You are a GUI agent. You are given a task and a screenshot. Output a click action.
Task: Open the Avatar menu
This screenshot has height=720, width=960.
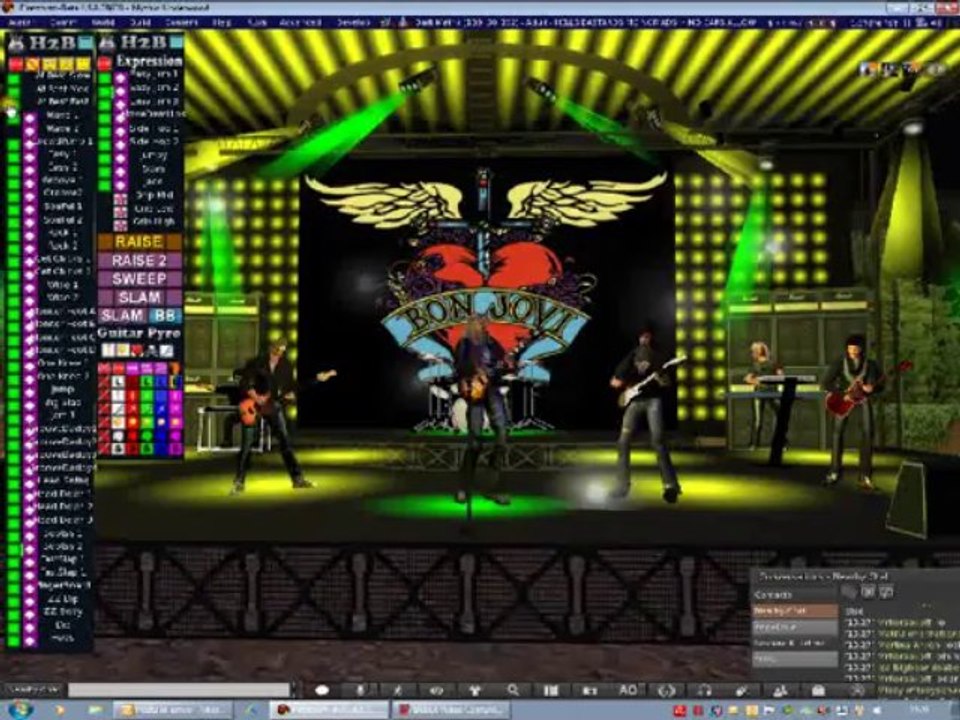(x=20, y=23)
